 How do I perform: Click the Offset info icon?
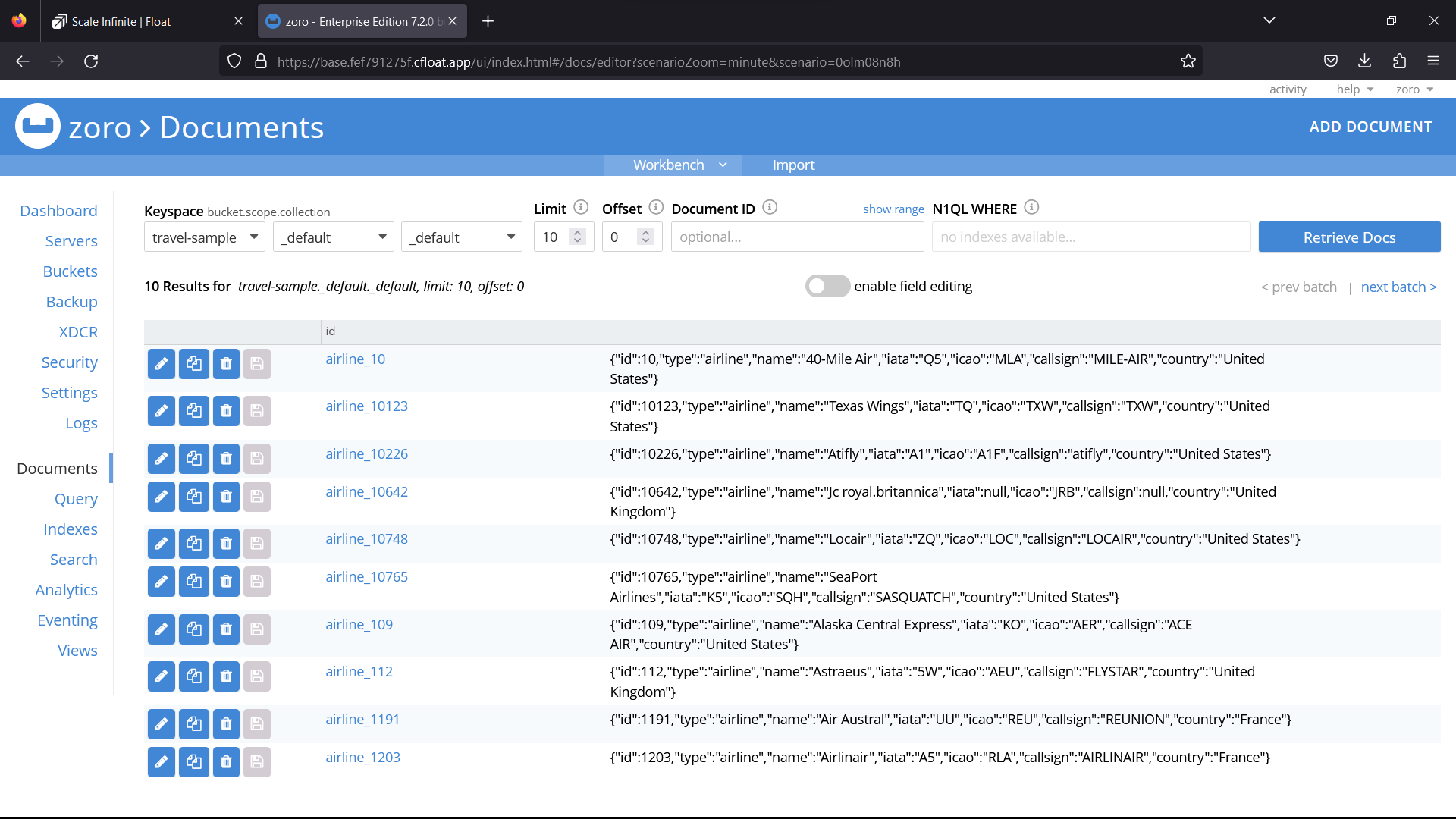(656, 207)
